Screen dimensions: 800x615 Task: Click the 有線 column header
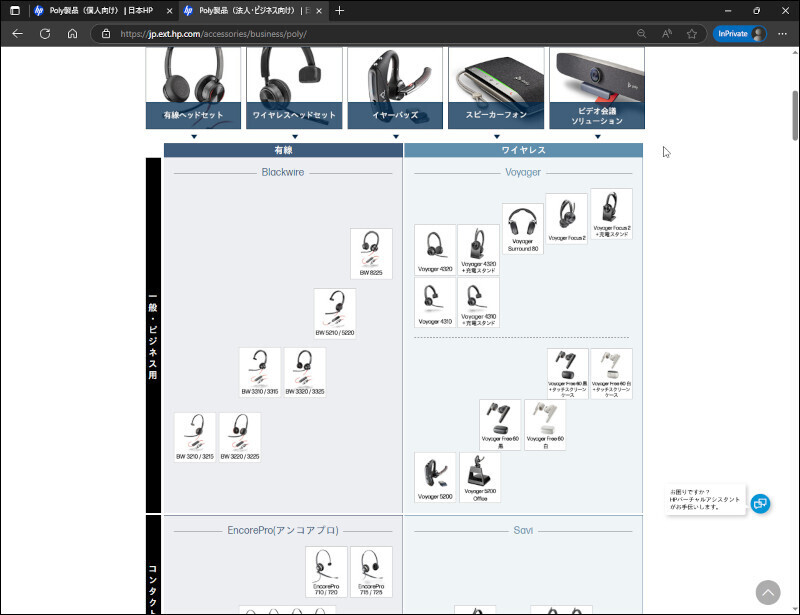tap(283, 150)
